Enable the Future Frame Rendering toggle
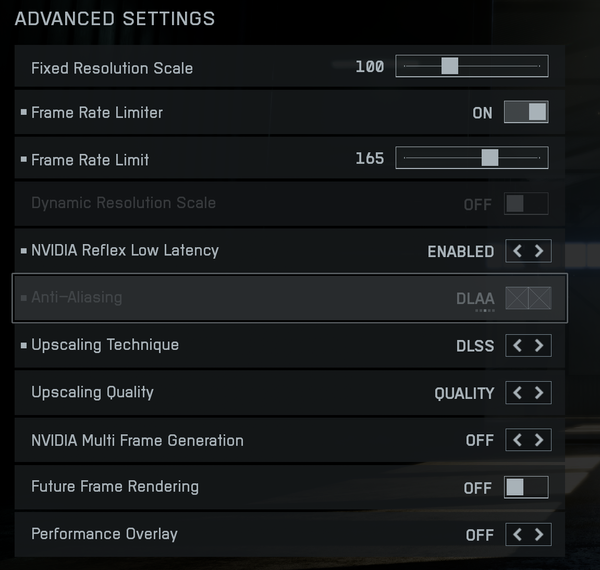 (x=527, y=487)
